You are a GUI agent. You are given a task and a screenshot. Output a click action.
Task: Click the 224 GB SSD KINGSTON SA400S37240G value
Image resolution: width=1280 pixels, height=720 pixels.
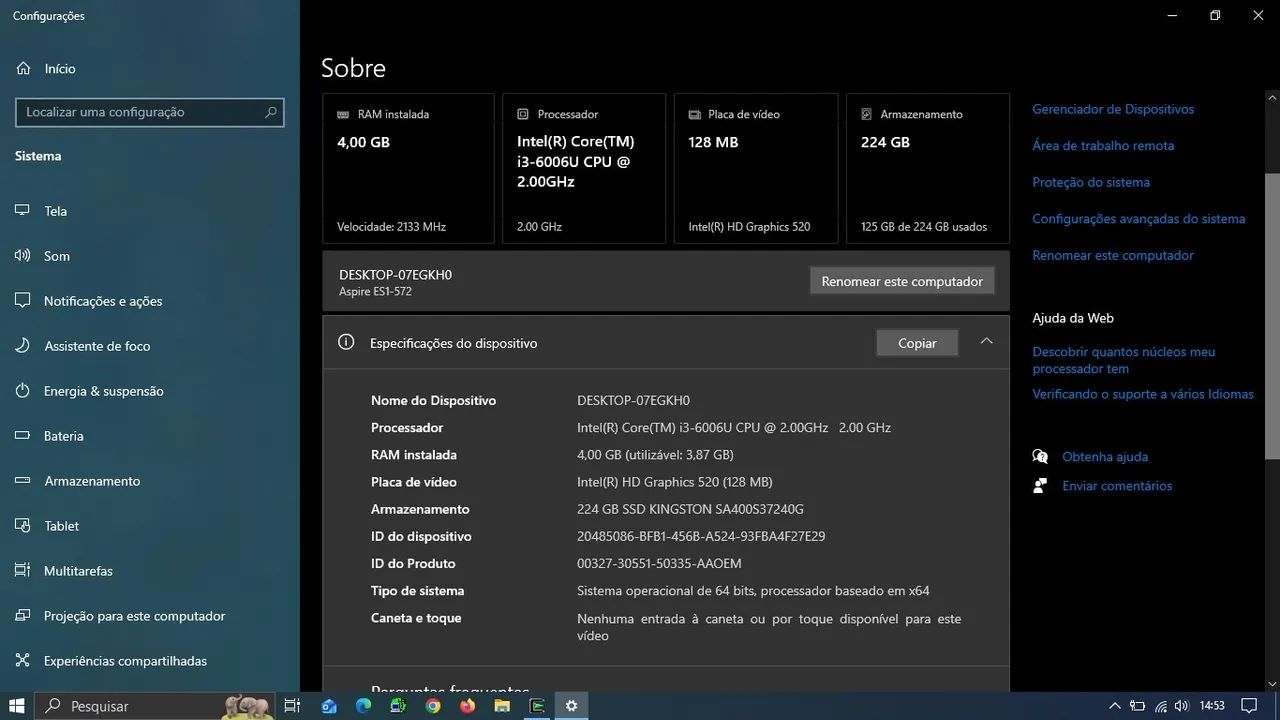tap(690, 509)
